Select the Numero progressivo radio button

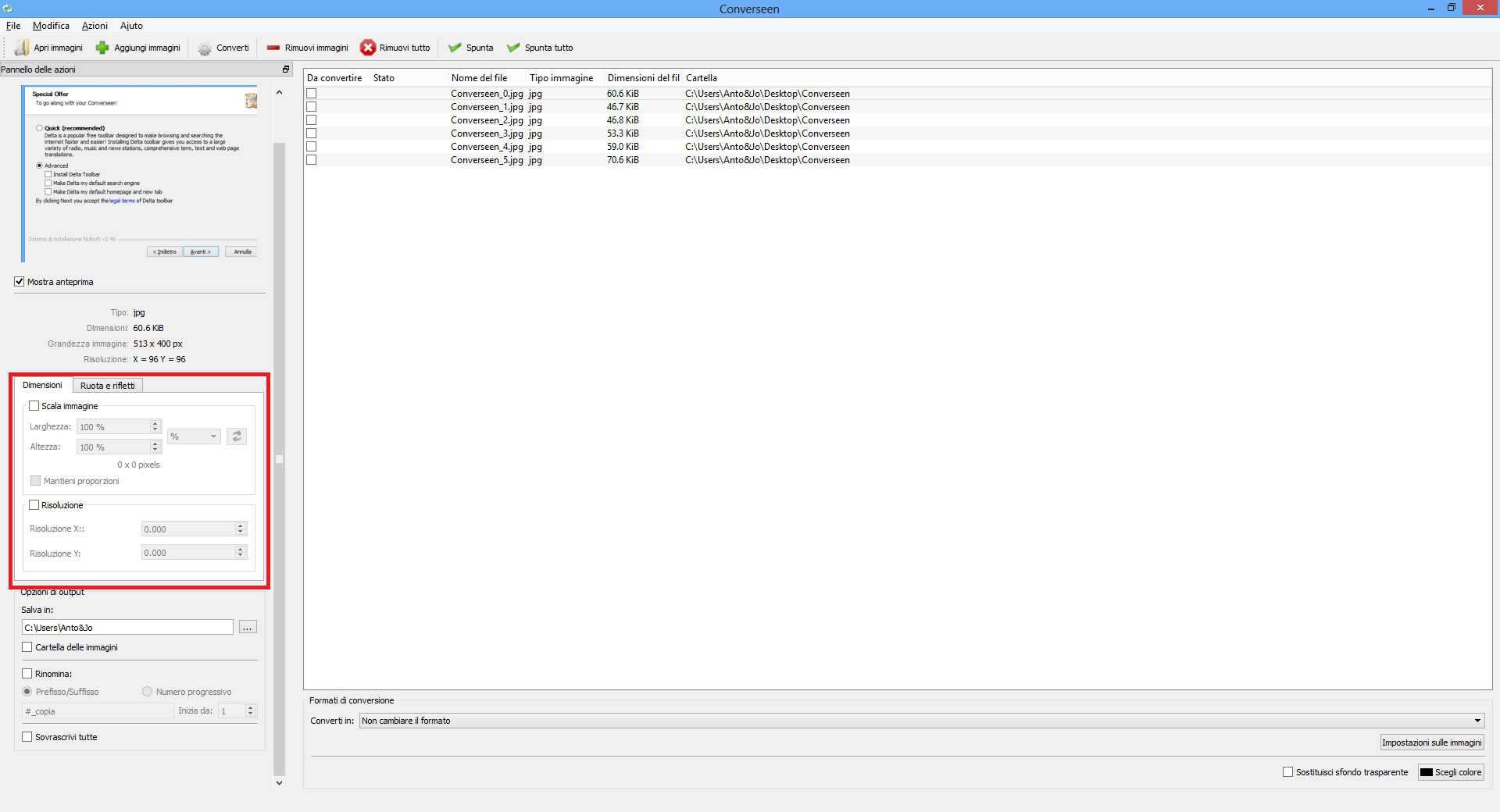point(147,692)
